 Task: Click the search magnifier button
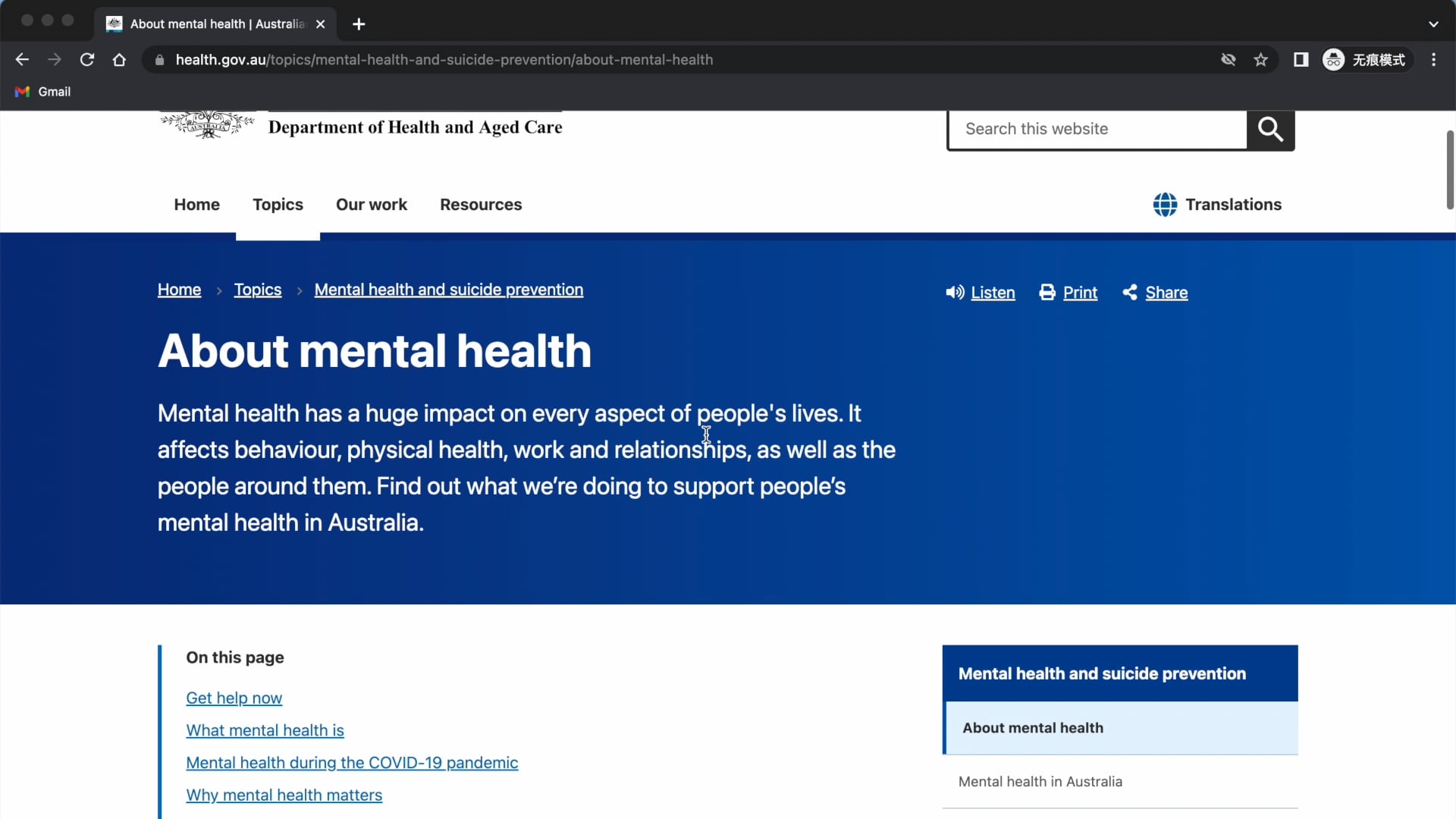(x=1270, y=129)
